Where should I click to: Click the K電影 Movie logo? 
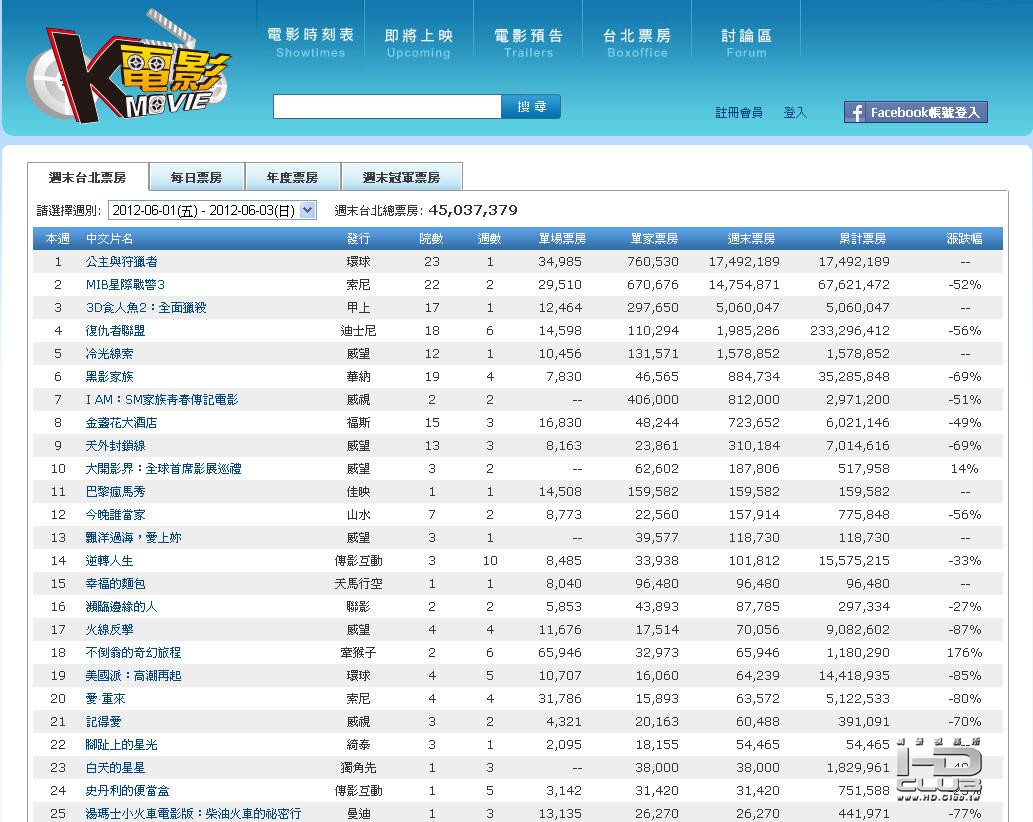point(128,67)
